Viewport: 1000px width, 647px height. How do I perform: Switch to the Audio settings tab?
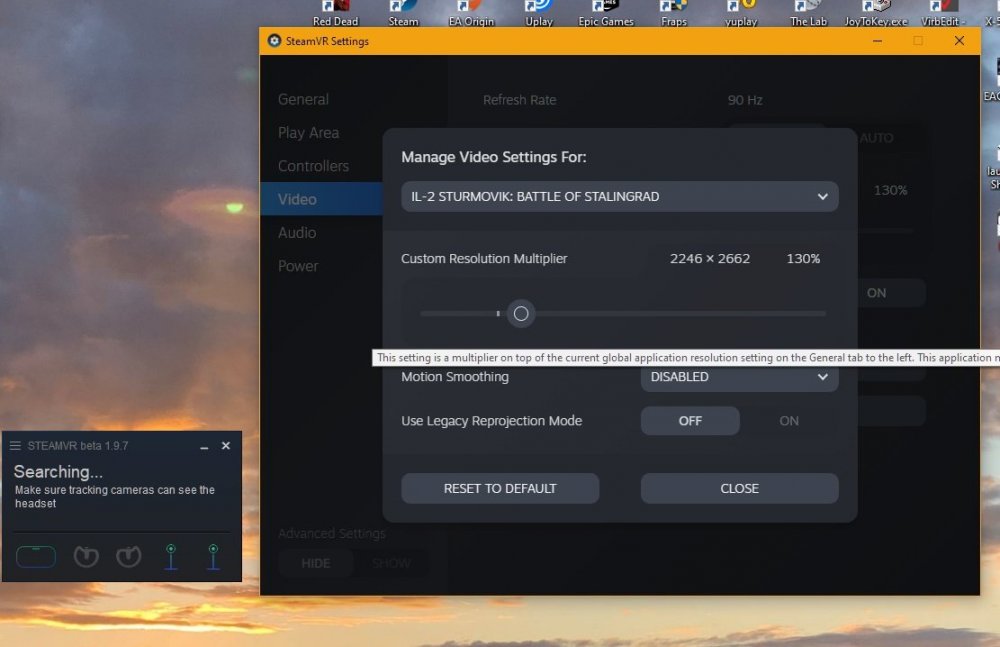click(297, 233)
